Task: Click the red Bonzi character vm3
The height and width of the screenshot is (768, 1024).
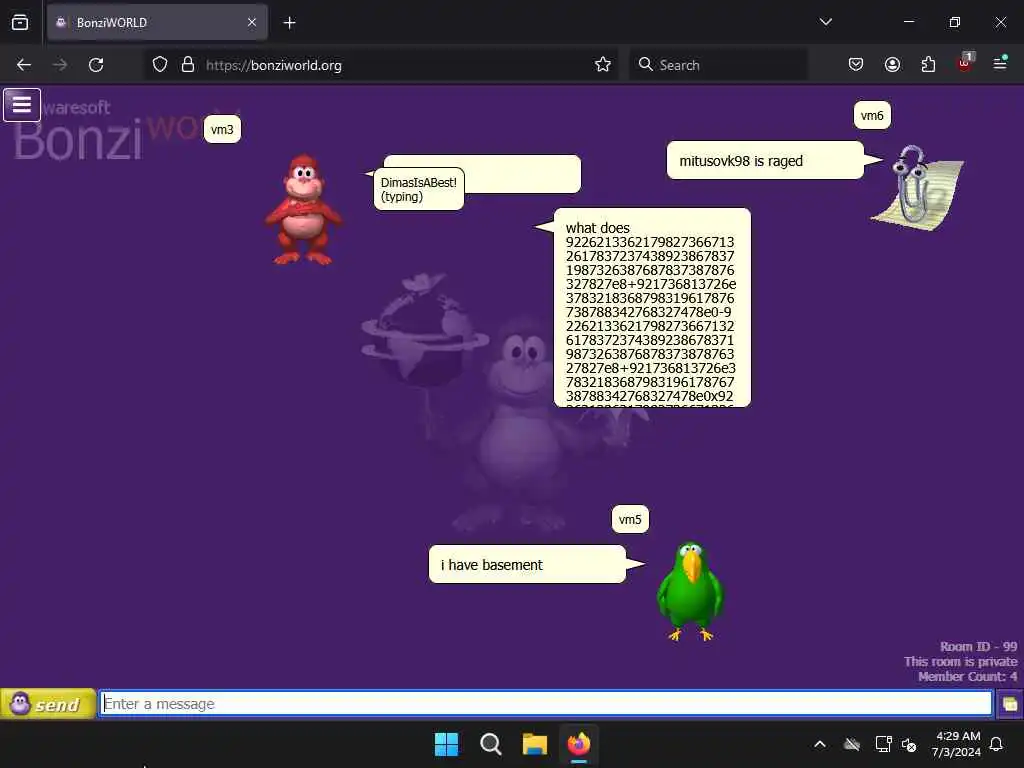Action: tap(302, 210)
